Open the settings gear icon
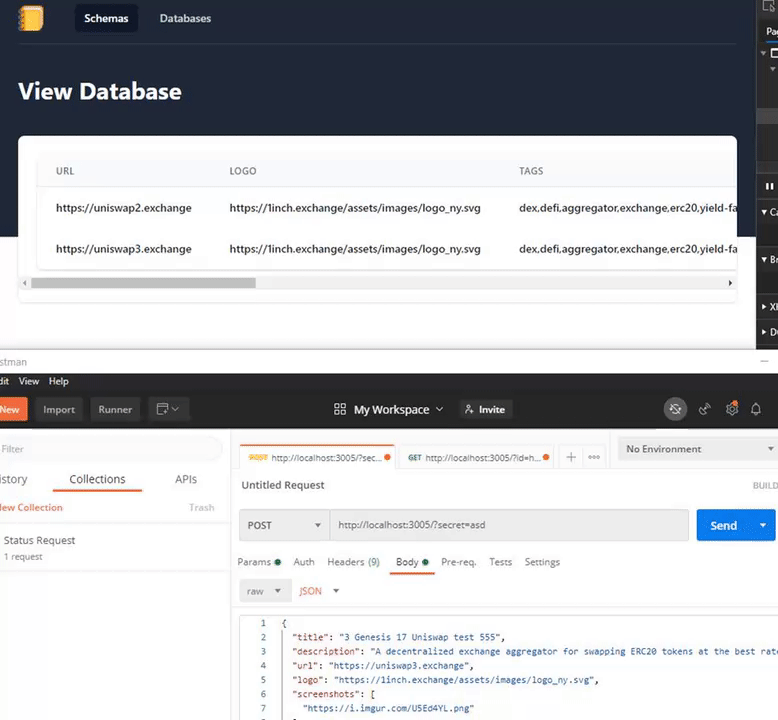The image size is (778, 720). (732, 408)
